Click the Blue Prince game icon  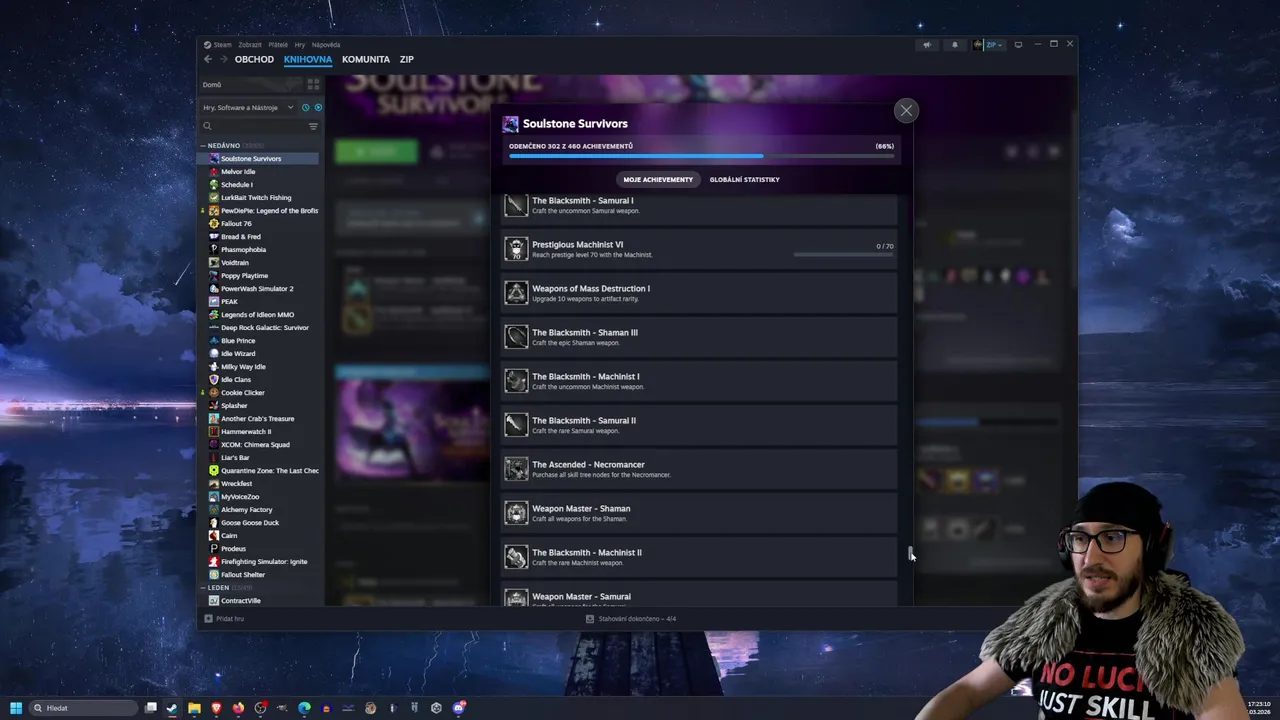(x=213, y=341)
